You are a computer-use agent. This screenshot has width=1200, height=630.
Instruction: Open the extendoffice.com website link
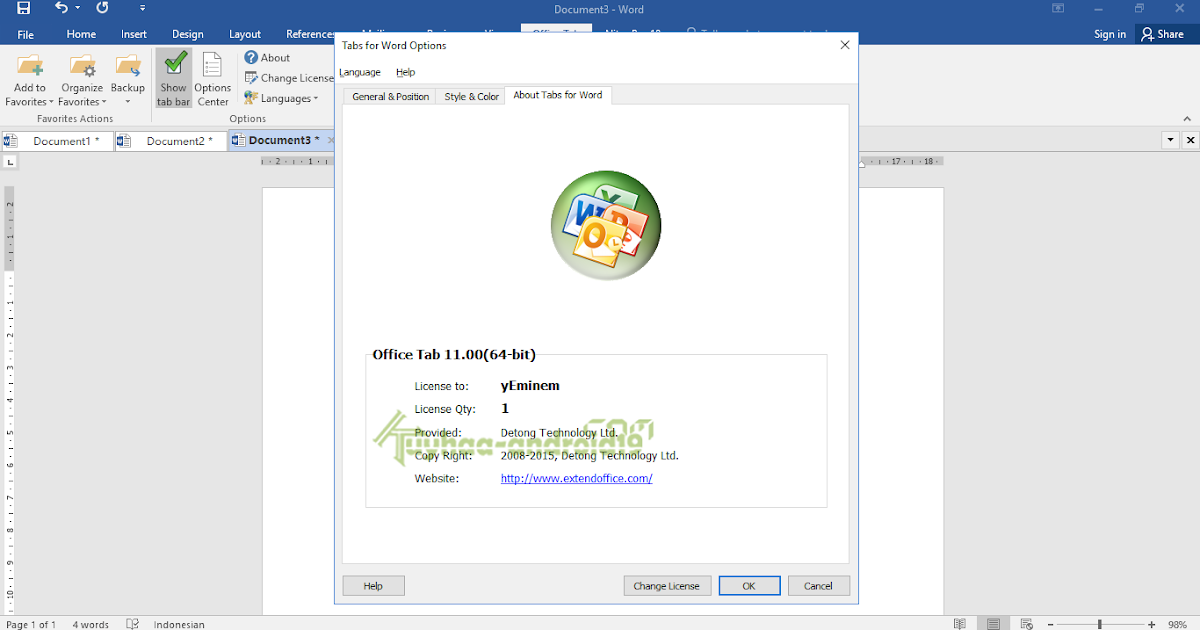pyautogui.click(x=576, y=478)
